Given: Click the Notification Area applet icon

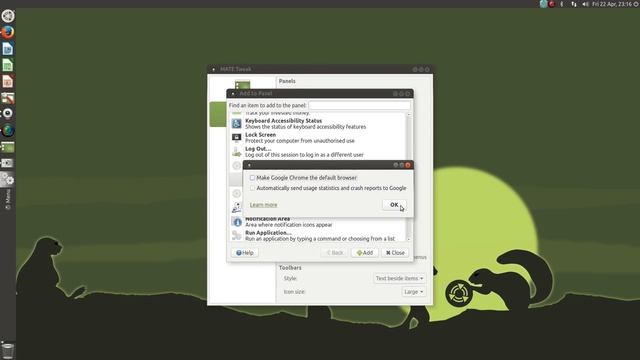Looking at the screenshot, I should click(237, 222).
